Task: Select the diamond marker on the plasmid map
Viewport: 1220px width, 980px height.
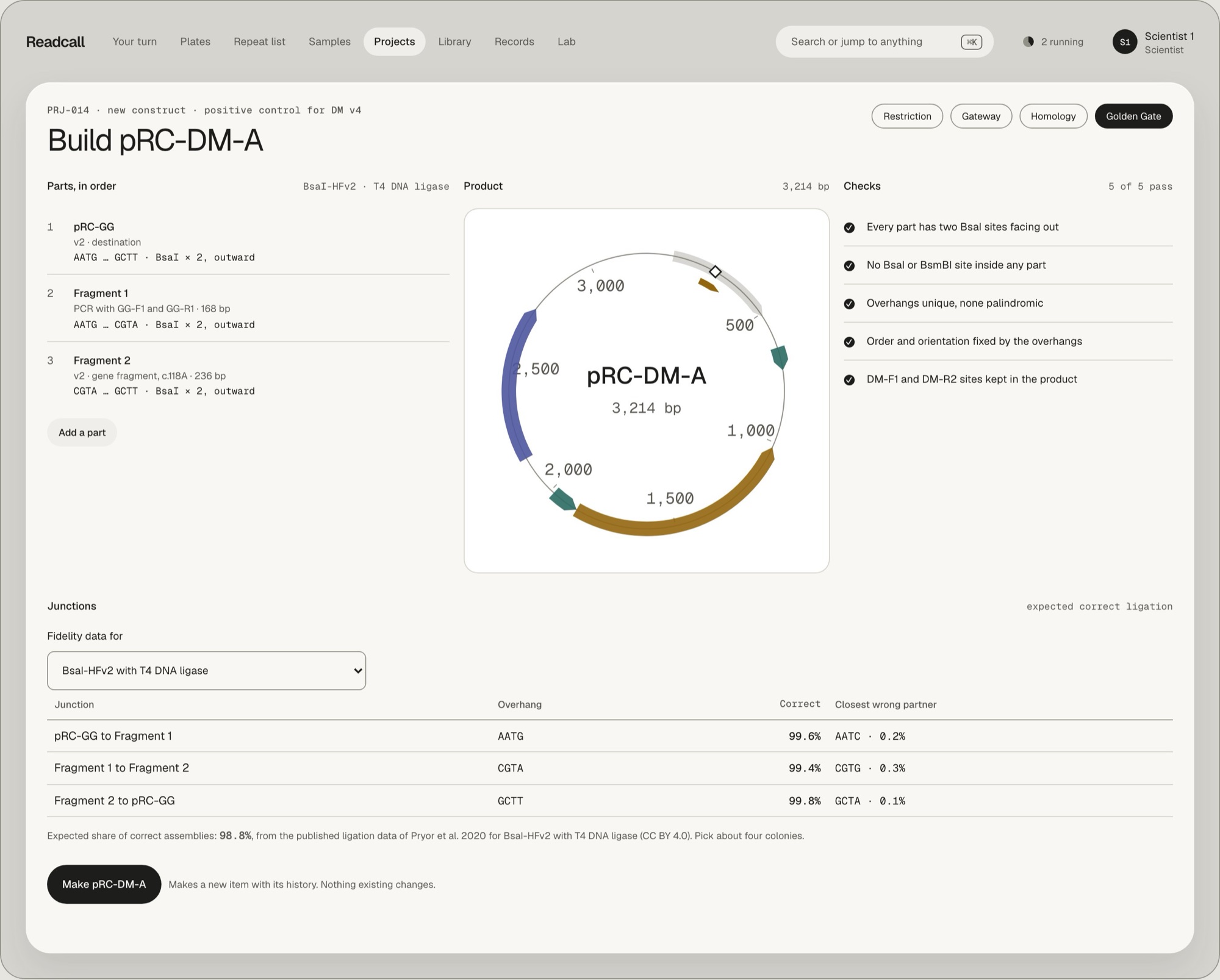Action: (716, 271)
